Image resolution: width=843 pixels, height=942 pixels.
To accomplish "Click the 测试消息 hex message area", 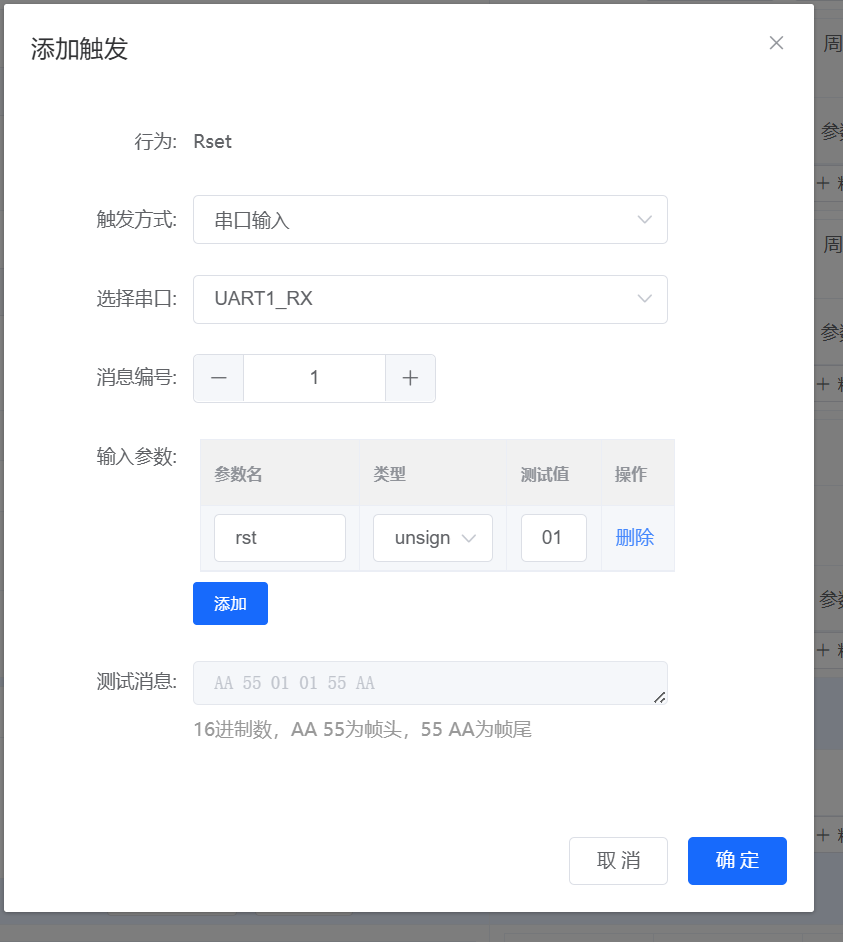I will [x=430, y=683].
